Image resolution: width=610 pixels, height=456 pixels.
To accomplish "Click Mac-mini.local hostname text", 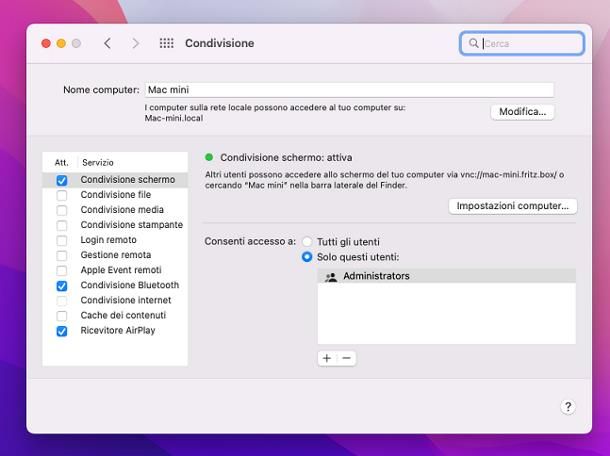I will pos(174,118).
